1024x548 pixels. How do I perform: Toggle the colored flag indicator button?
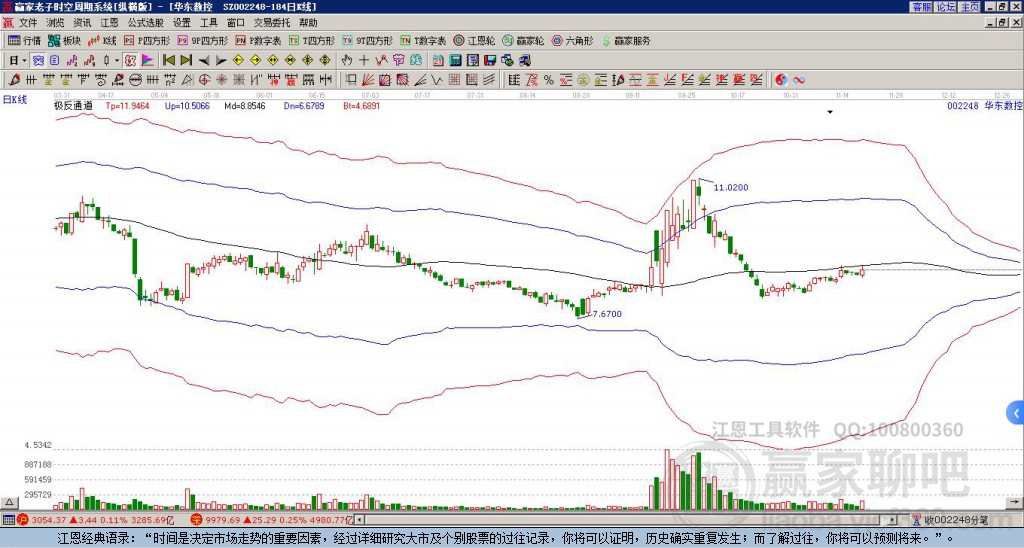pos(148,60)
